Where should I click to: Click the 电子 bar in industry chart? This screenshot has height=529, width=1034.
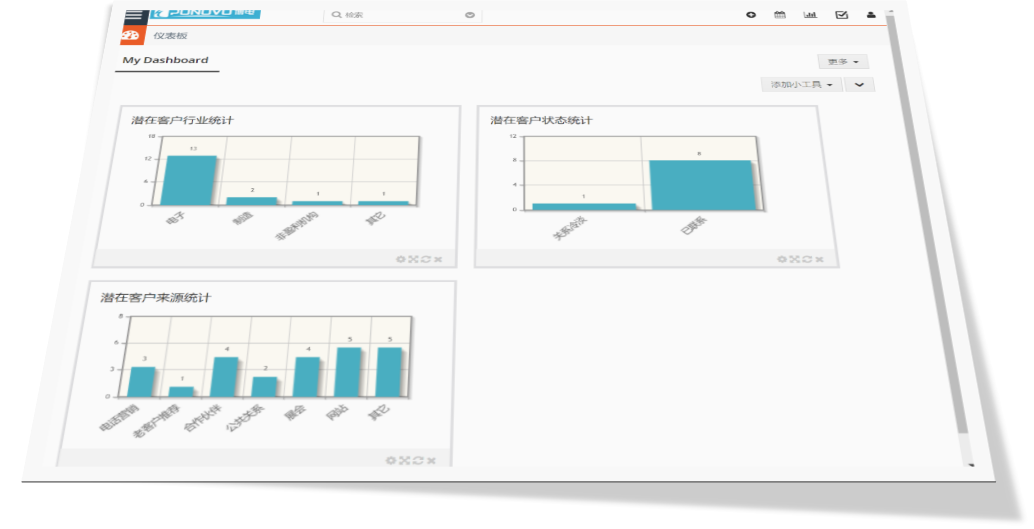[189, 180]
